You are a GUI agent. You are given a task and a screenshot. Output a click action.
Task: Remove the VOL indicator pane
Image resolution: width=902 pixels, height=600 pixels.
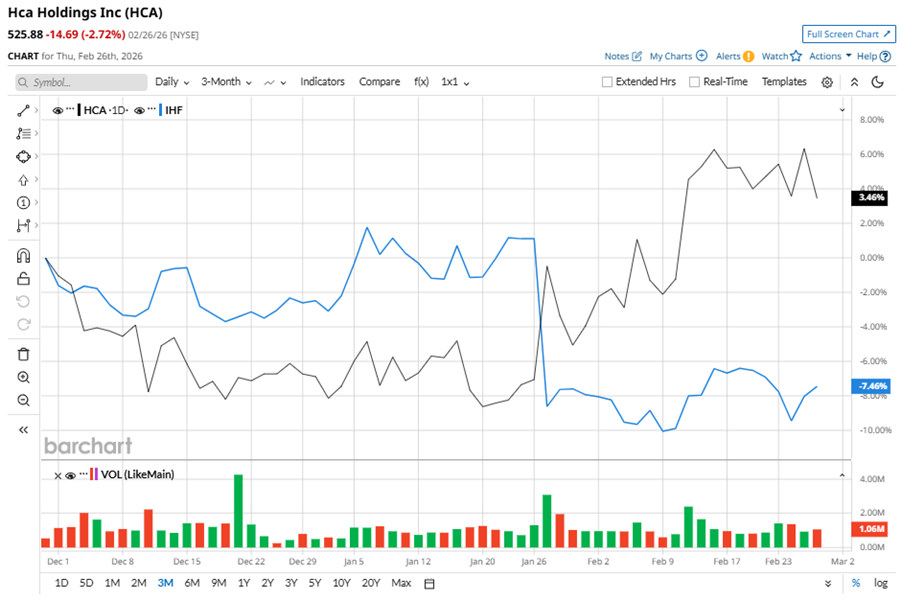(x=58, y=476)
